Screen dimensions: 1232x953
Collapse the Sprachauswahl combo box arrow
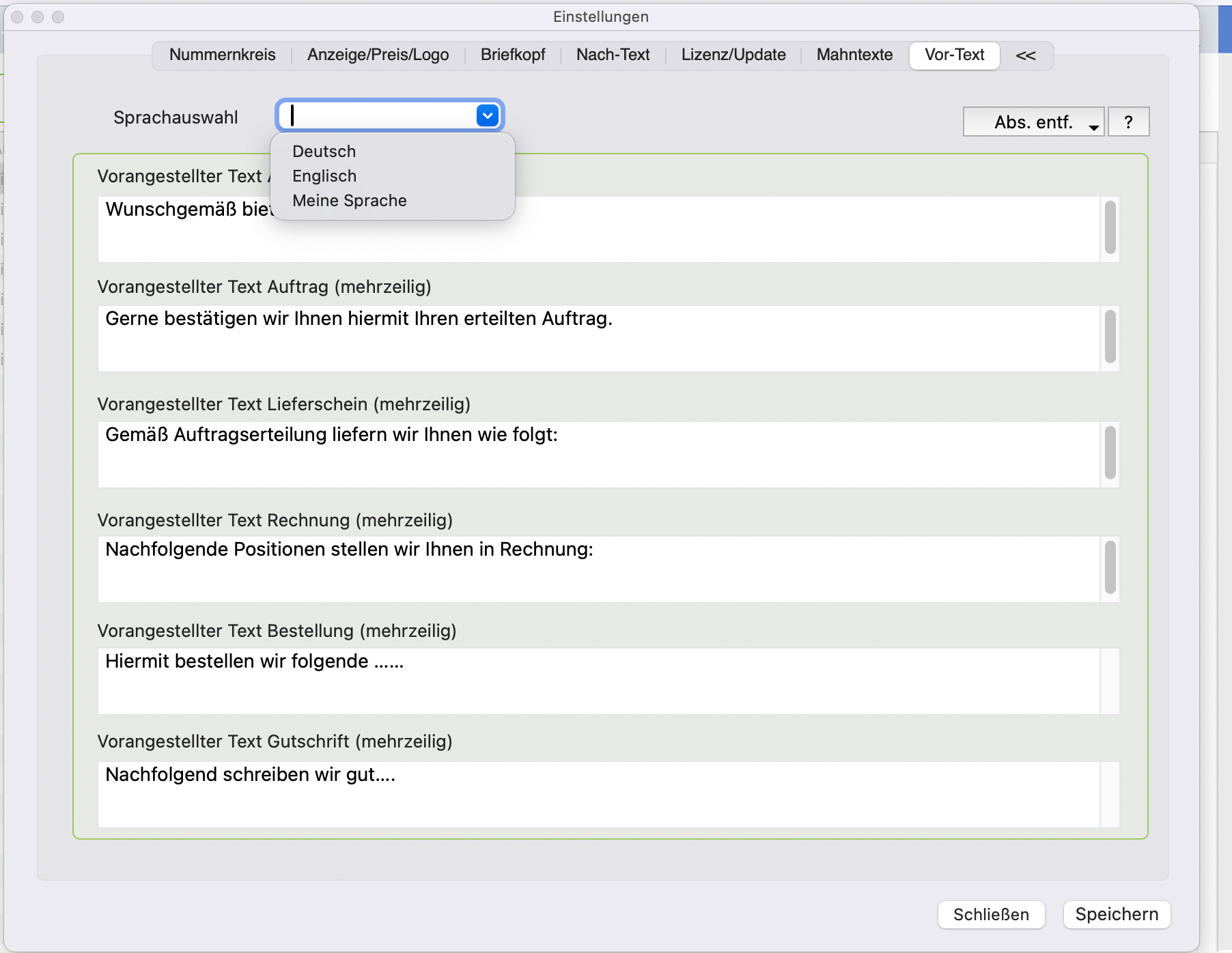(487, 116)
